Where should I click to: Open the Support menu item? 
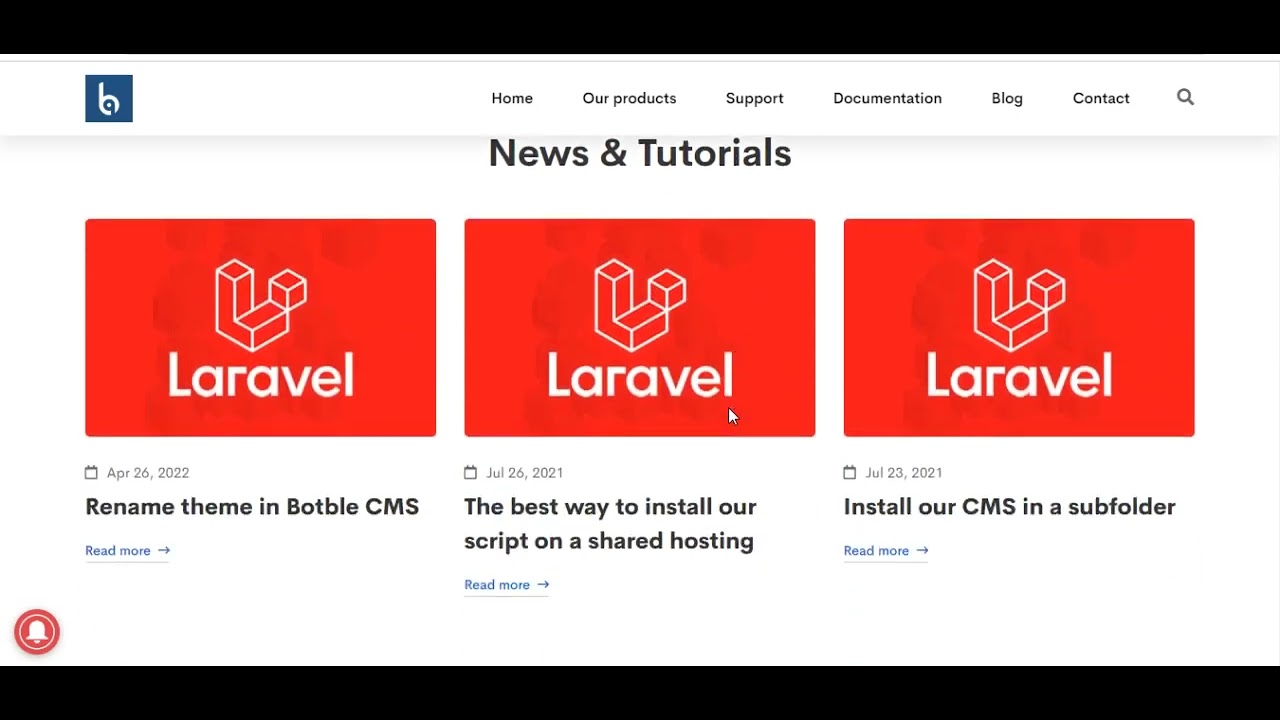click(x=754, y=98)
